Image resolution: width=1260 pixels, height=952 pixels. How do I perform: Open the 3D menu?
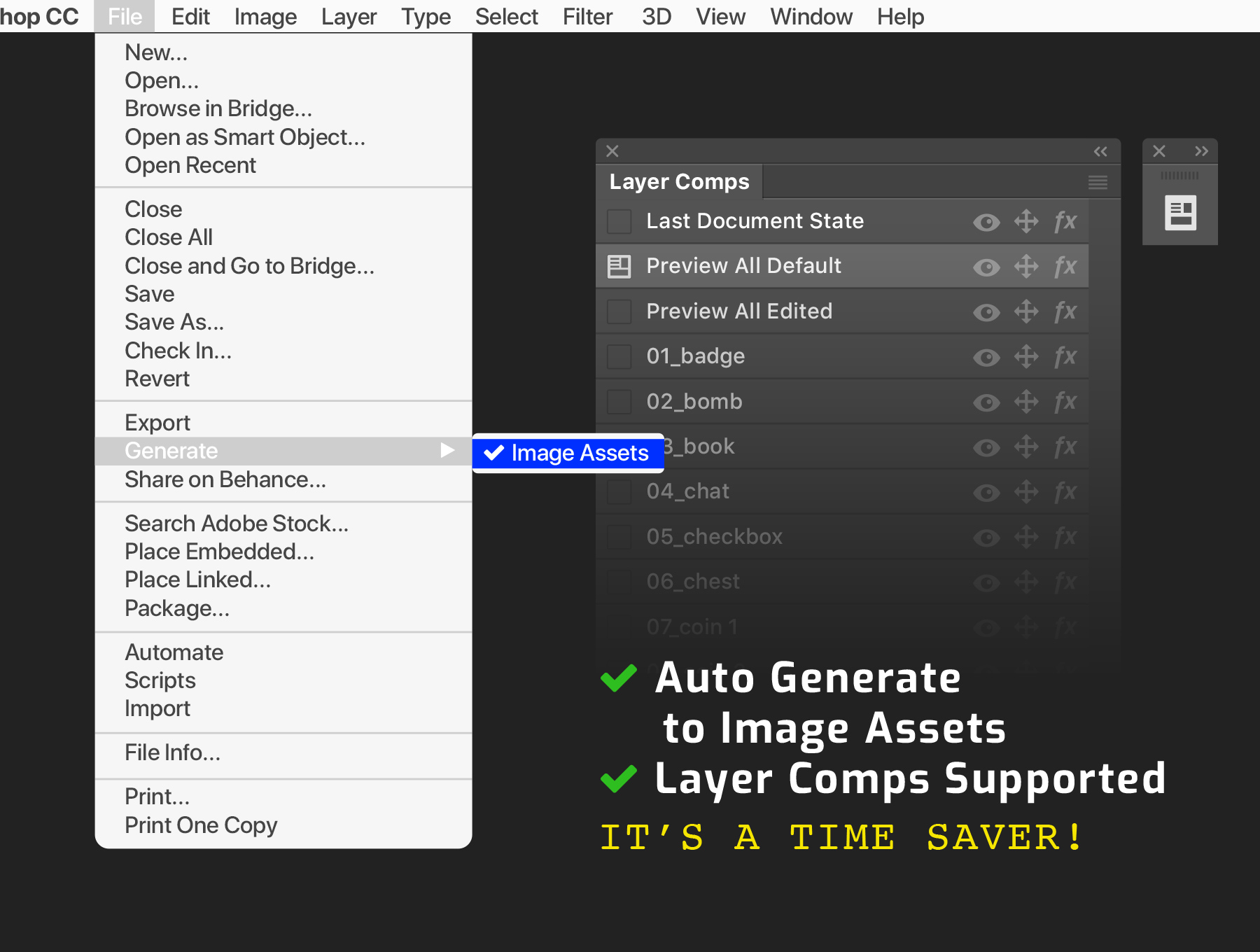pos(657,16)
